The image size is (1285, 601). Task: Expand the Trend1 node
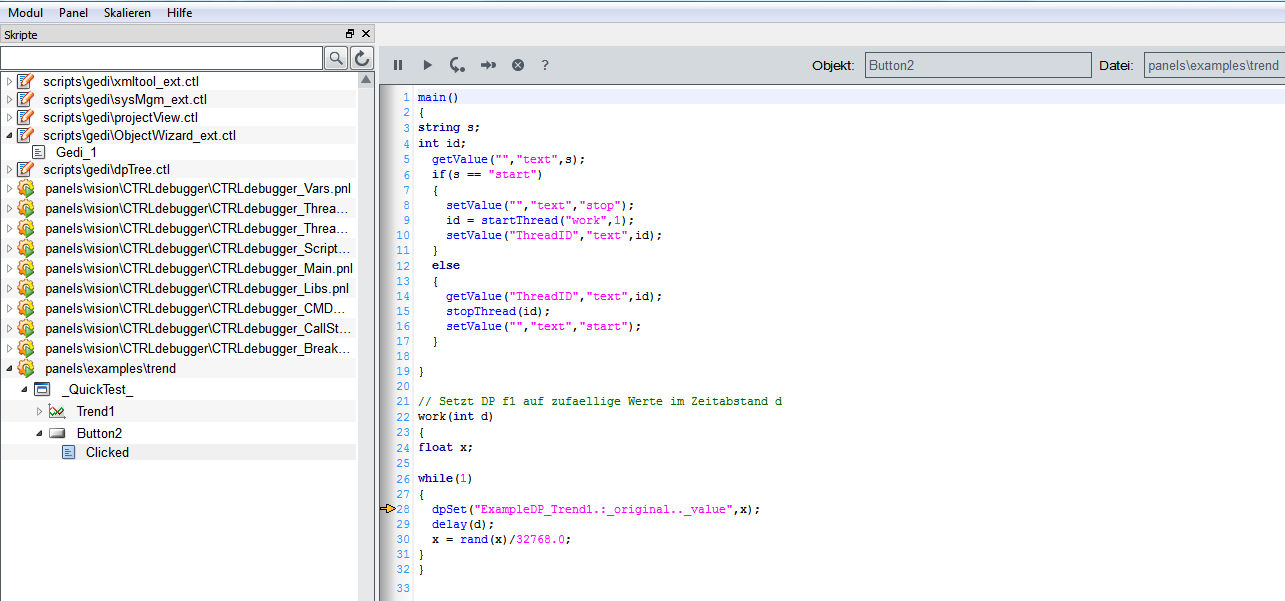coord(40,411)
